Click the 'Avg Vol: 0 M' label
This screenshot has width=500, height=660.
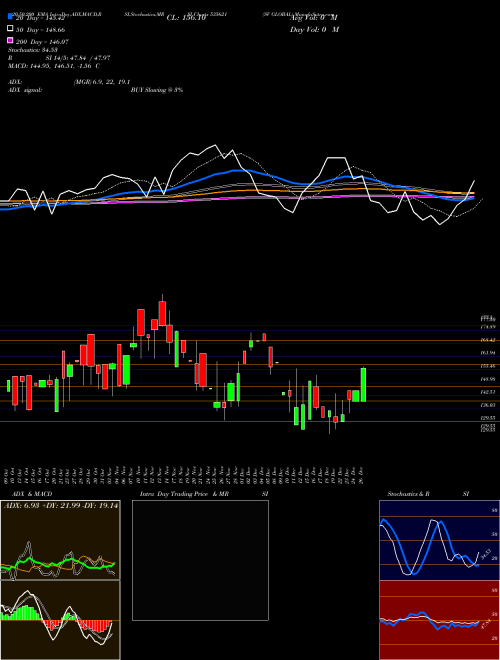click(314, 18)
